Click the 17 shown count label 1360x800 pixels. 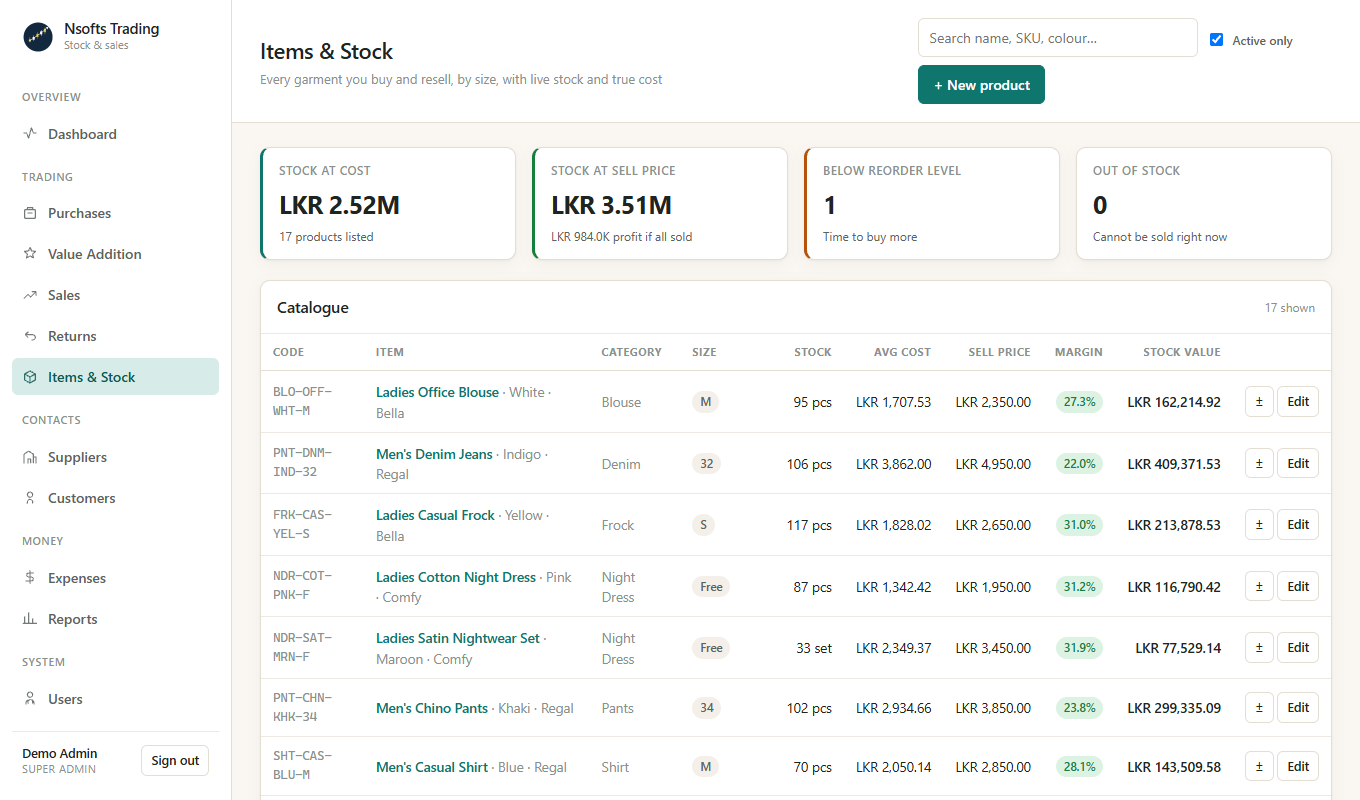click(x=1290, y=308)
